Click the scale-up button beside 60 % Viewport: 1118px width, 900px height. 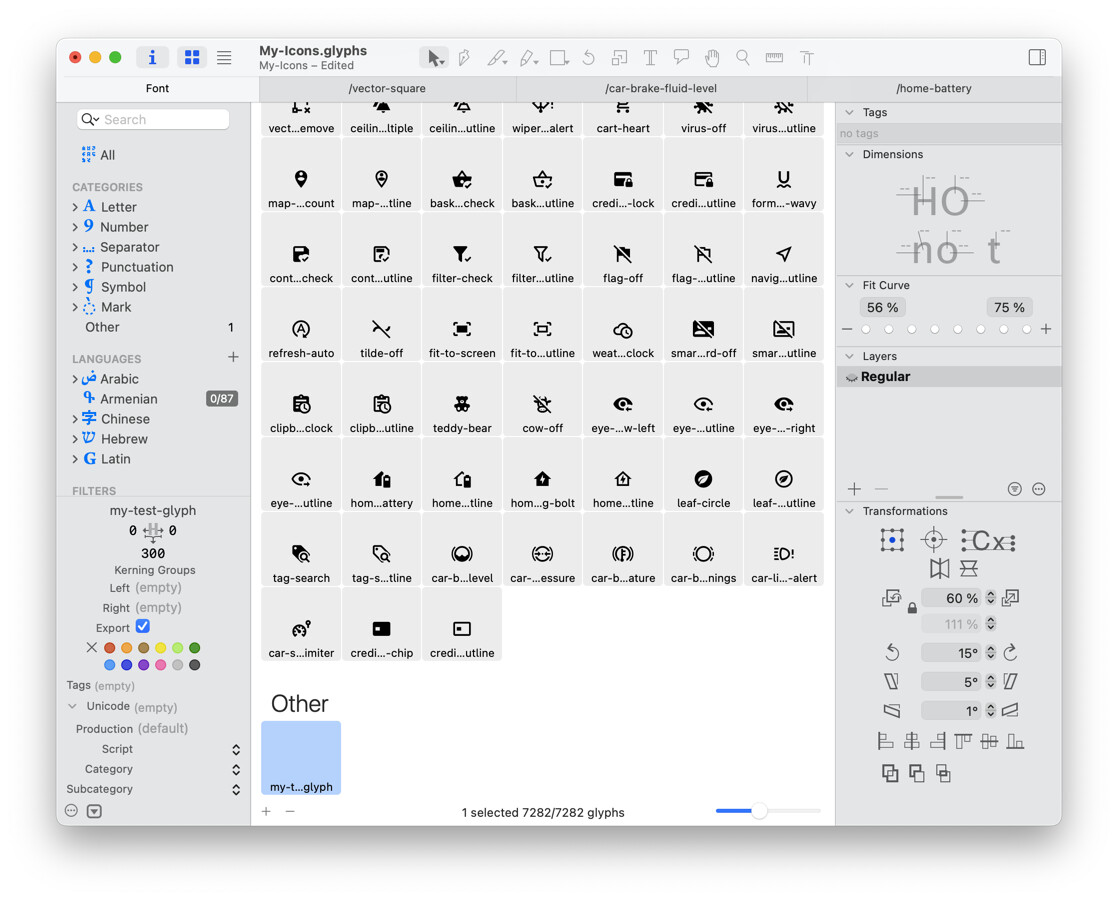pyautogui.click(x=1010, y=598)
